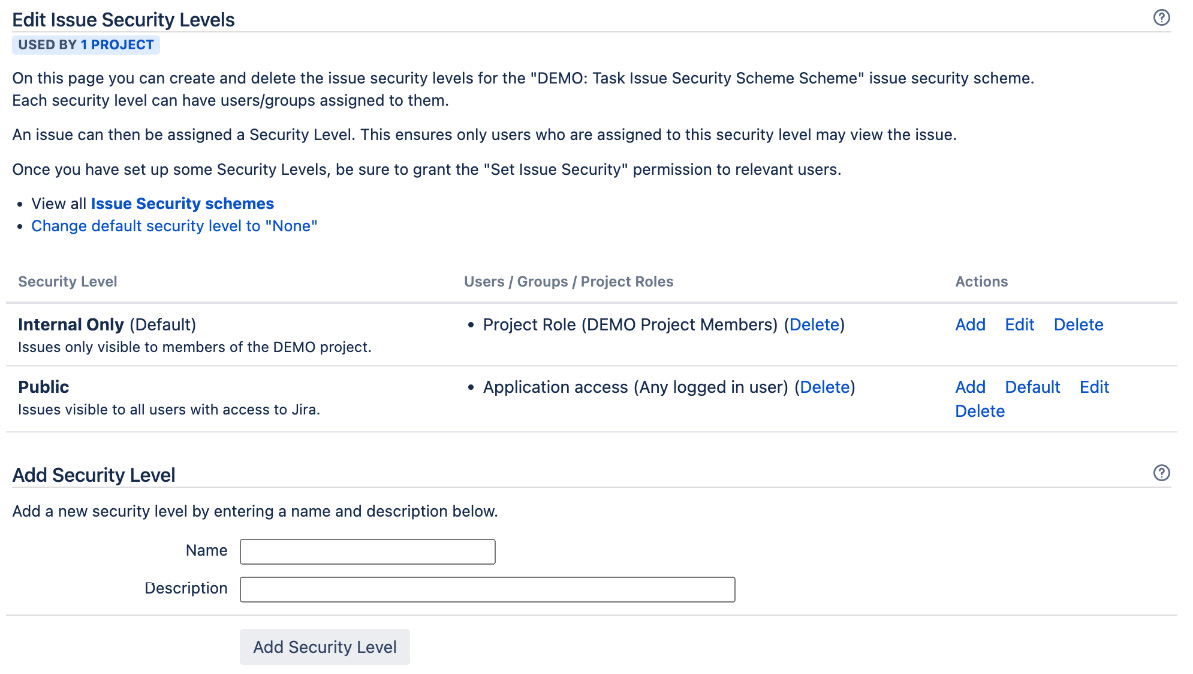Screen dimensions: 1193x674
Task: Add users to the Public level
Action: coord(969,387)
